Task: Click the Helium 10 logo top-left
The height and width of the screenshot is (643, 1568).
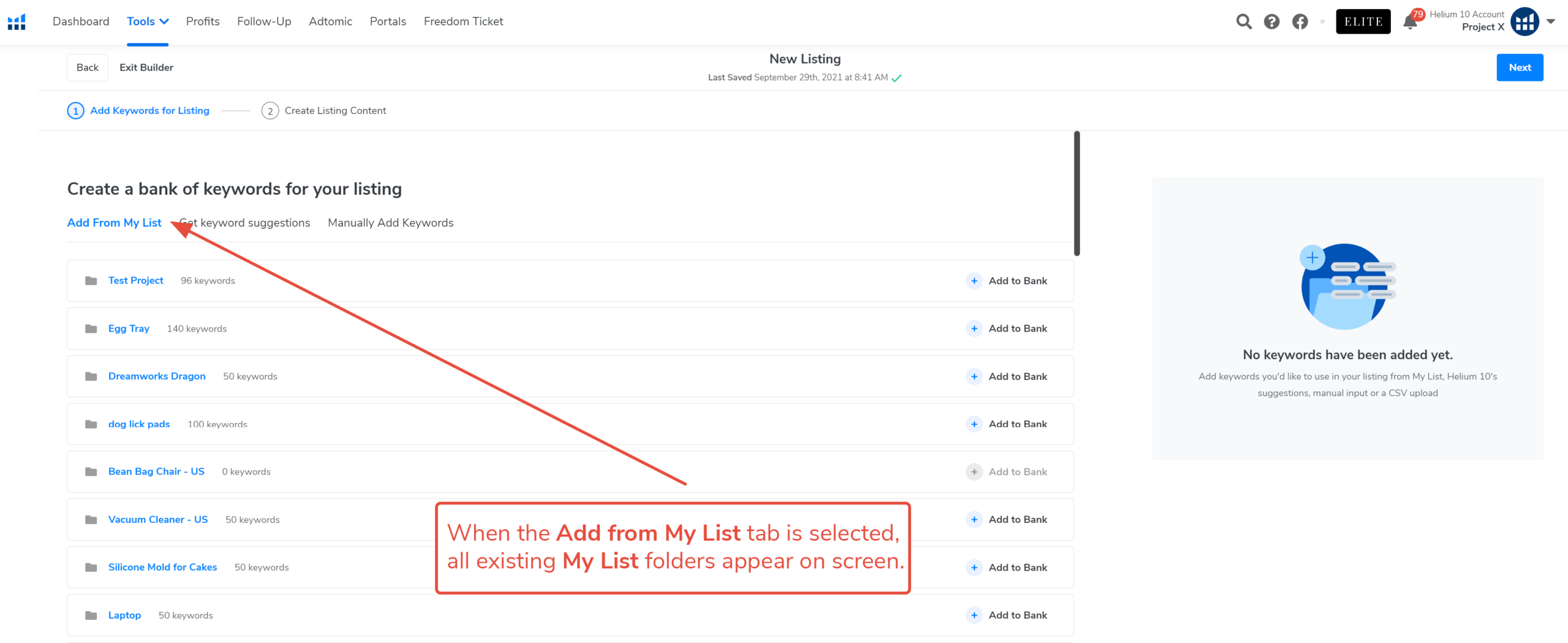Action: [16, 21]
